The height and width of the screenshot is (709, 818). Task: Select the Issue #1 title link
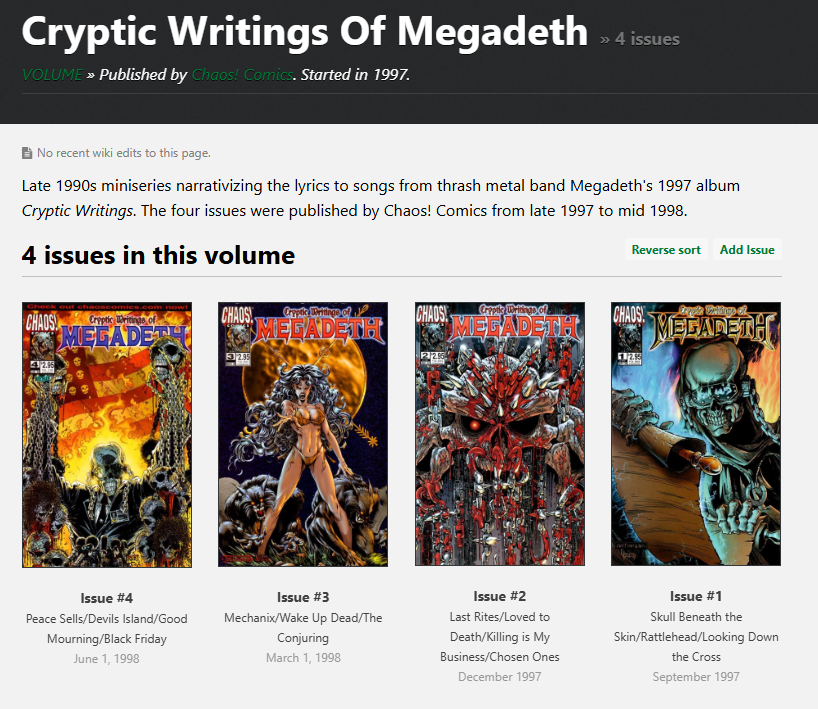tap(696, 596)
